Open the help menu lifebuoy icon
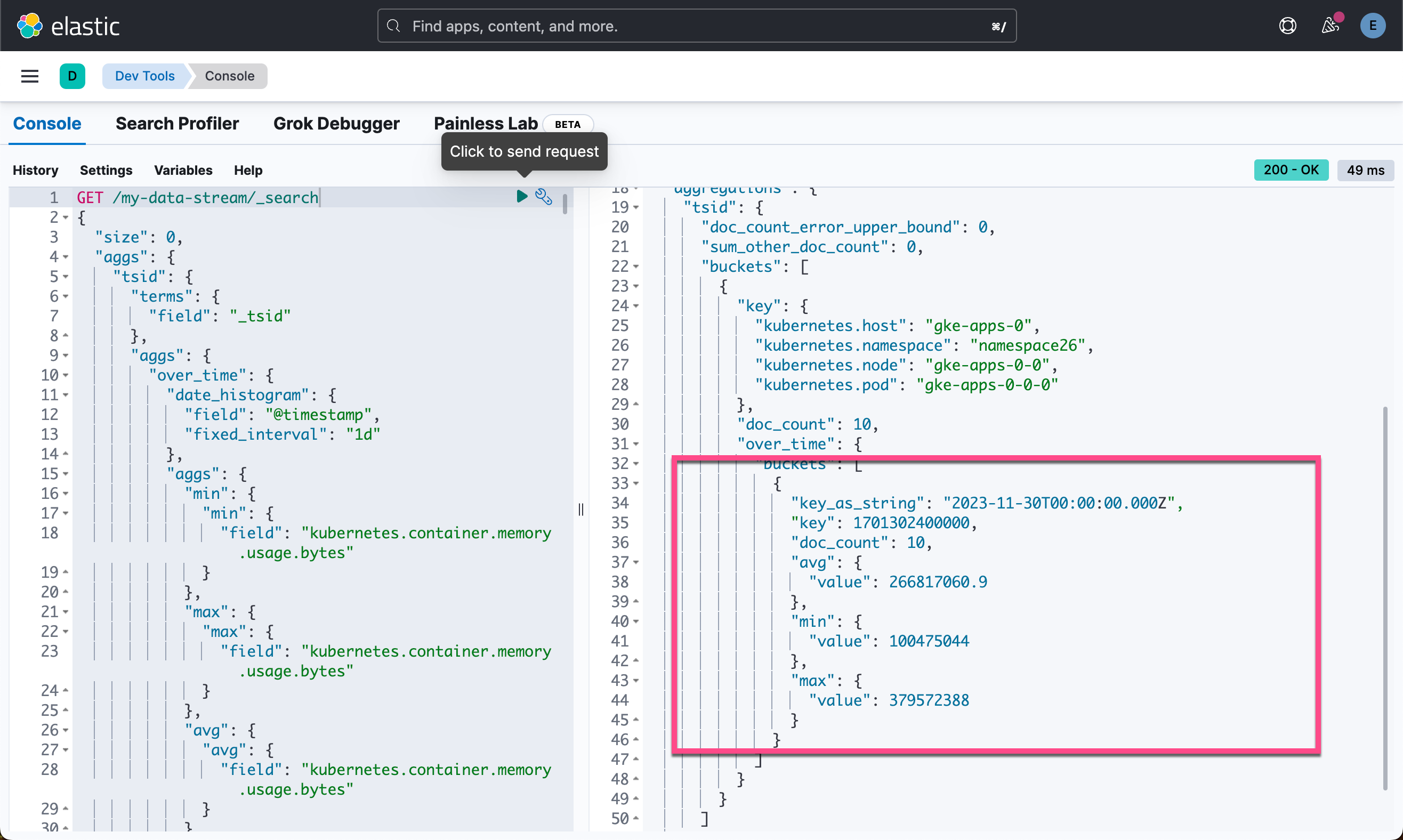1403x840 pixels. coord(1287,26)
